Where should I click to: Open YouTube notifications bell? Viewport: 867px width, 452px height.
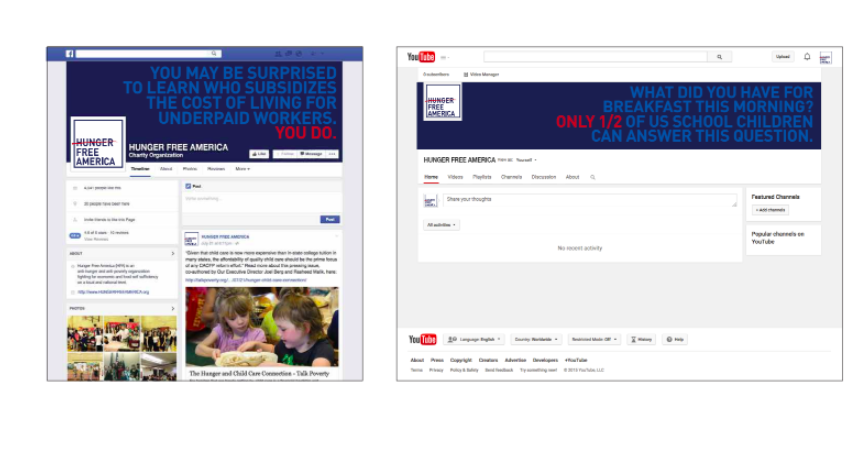807,56
